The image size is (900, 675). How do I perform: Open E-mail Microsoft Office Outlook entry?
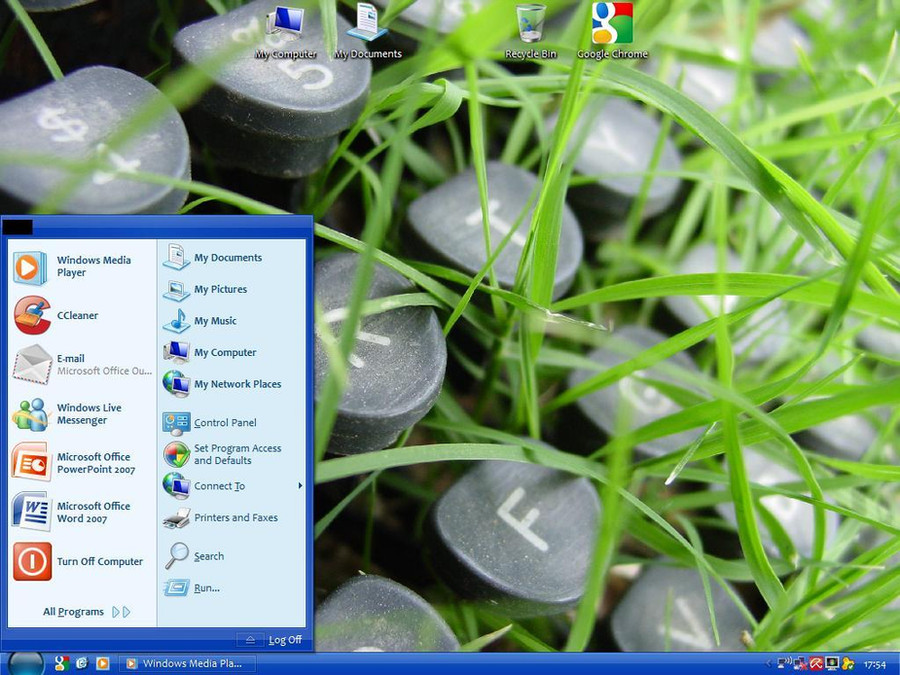tap(82, 364)
